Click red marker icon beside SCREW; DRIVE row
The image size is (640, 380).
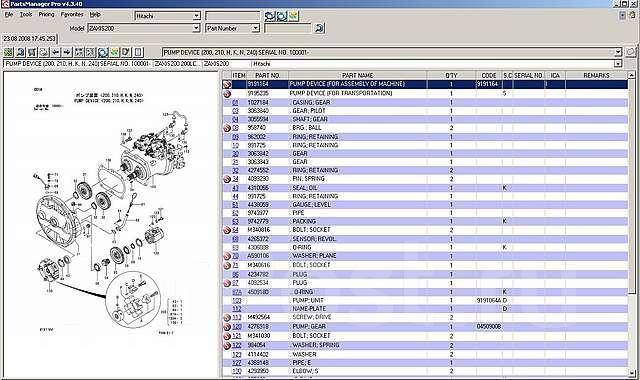coord(227,318)
